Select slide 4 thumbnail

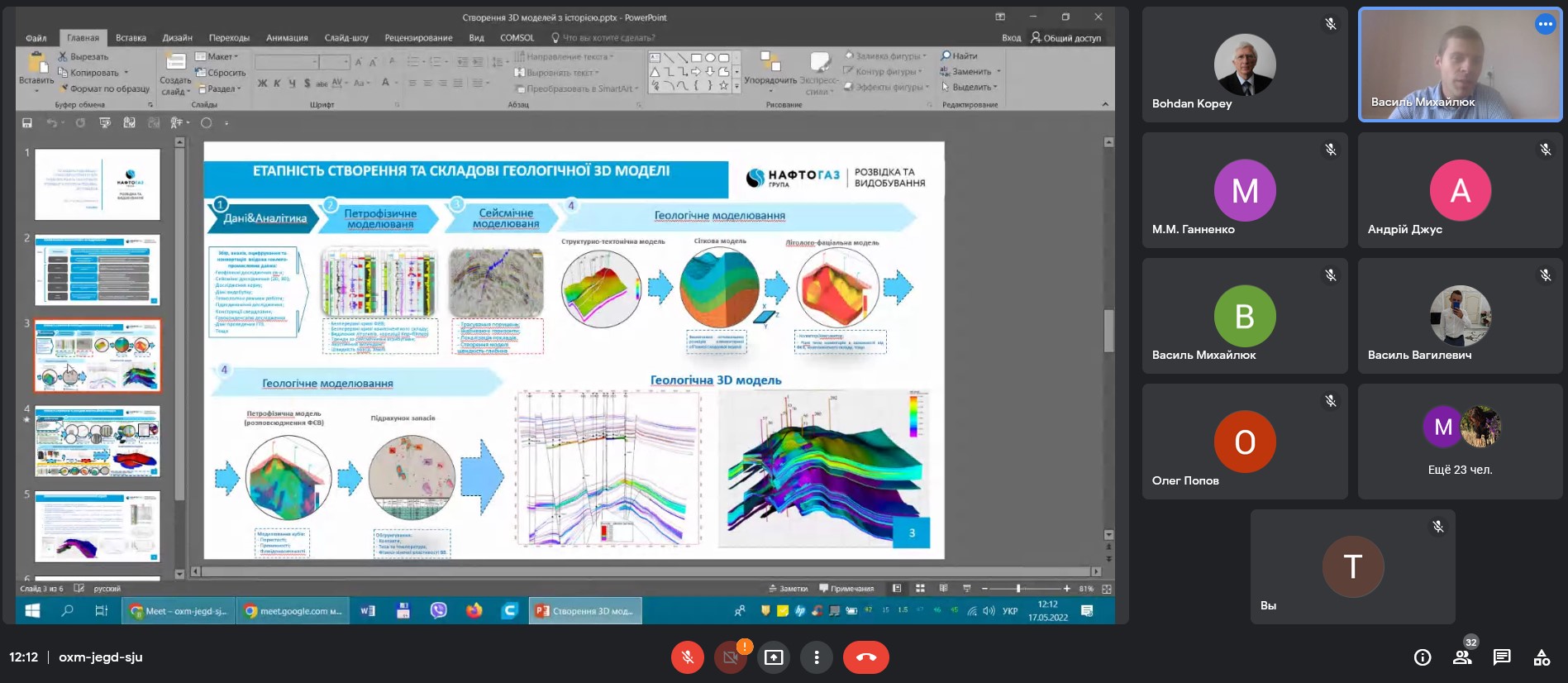point(98,442)
